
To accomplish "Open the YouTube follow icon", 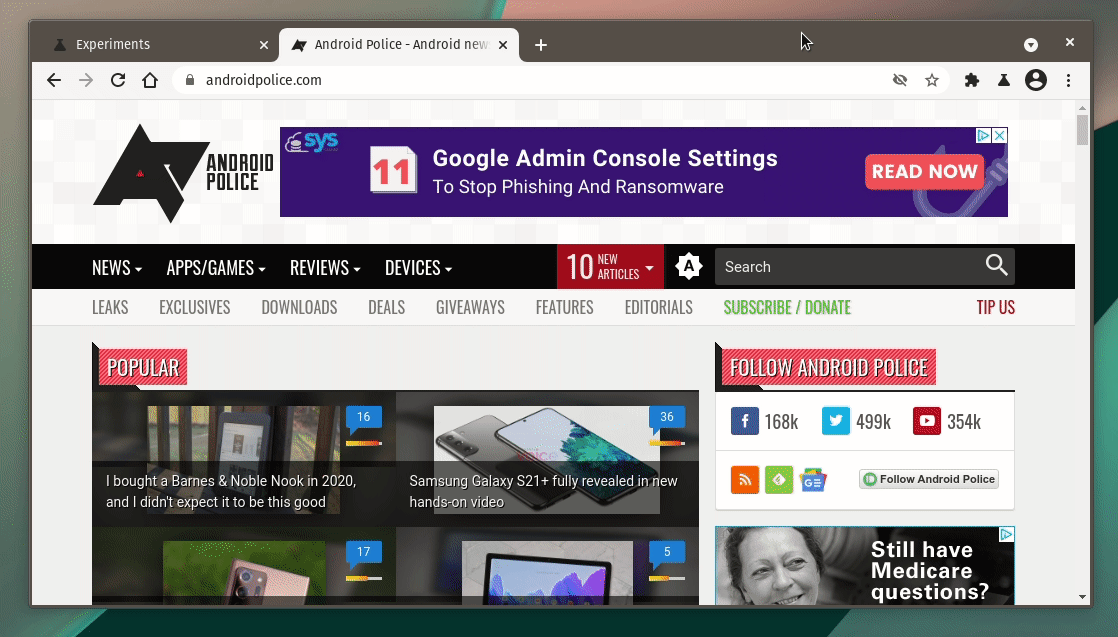I will pos(927,421).
